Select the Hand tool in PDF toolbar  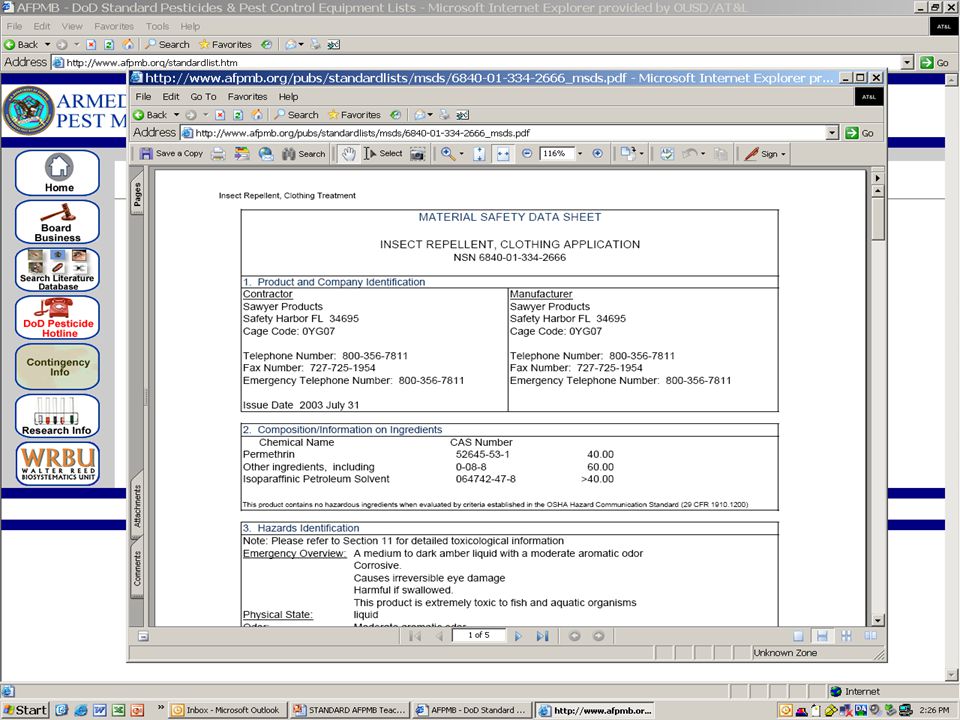[x=348, y=154]
